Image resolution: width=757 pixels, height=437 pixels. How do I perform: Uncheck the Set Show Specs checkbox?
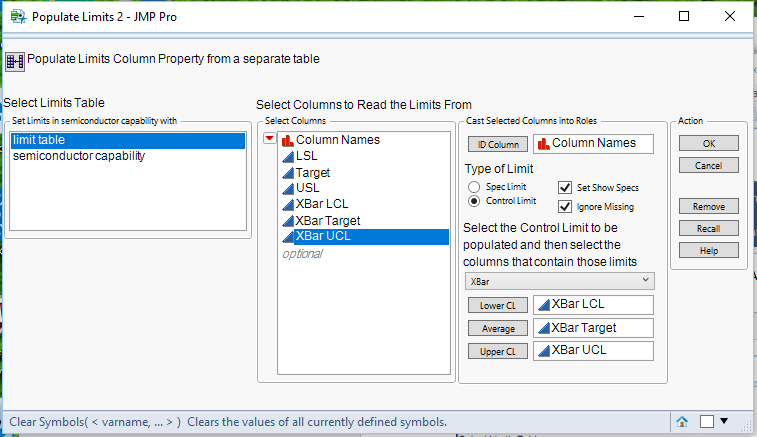click(x=566, y=187)
